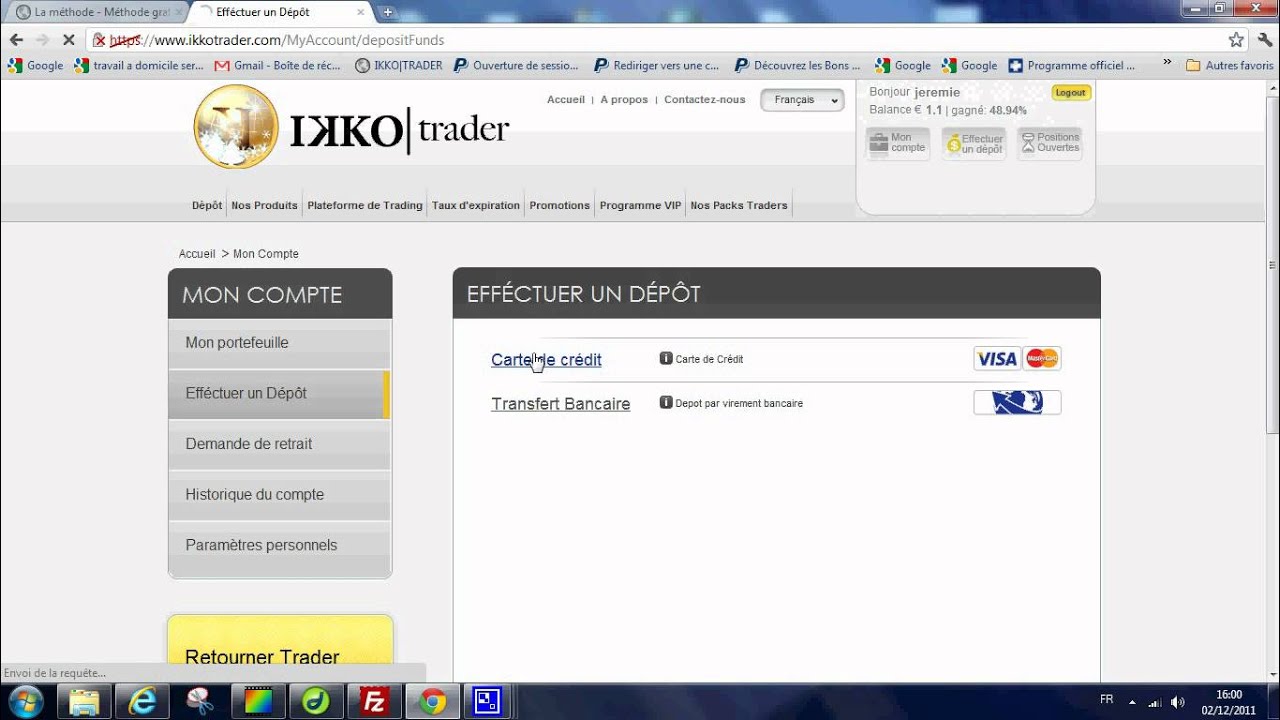Open Promotions menu item
The image size is (1280, 720).
click(x=560, y=205)
